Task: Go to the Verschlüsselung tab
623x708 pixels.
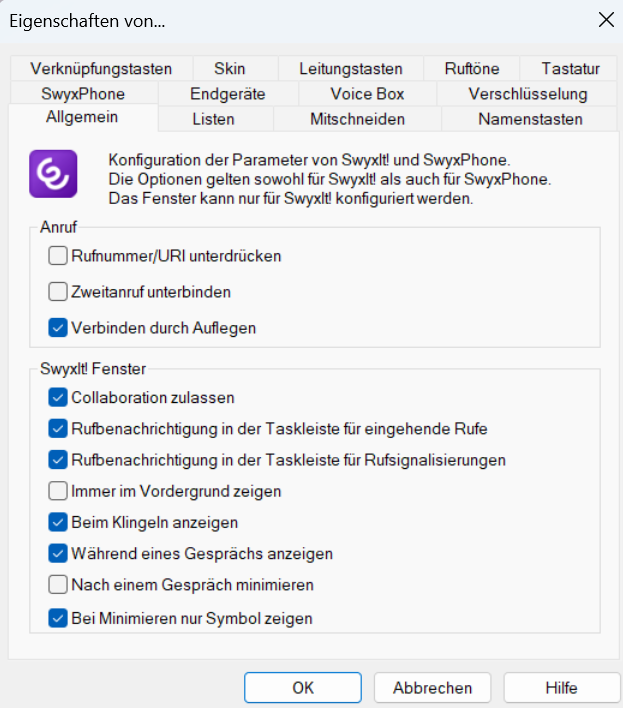Action: [528, 94]
